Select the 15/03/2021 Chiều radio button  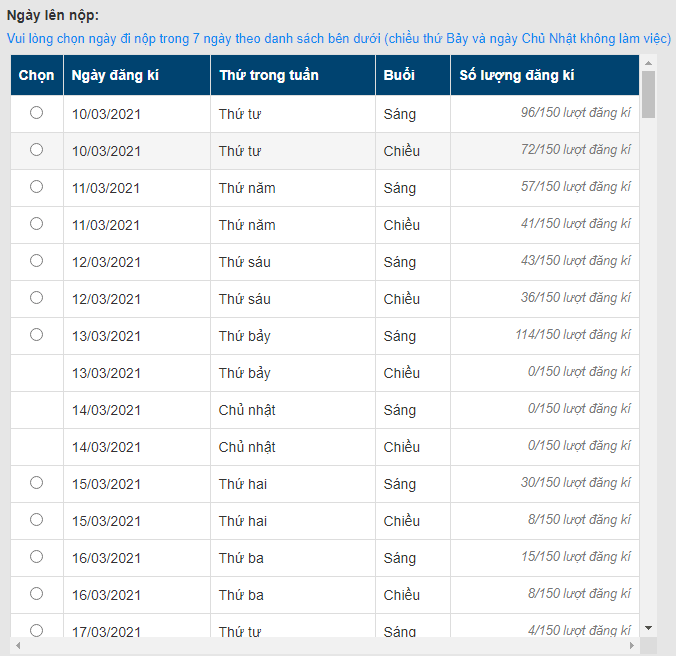point(37,520)
